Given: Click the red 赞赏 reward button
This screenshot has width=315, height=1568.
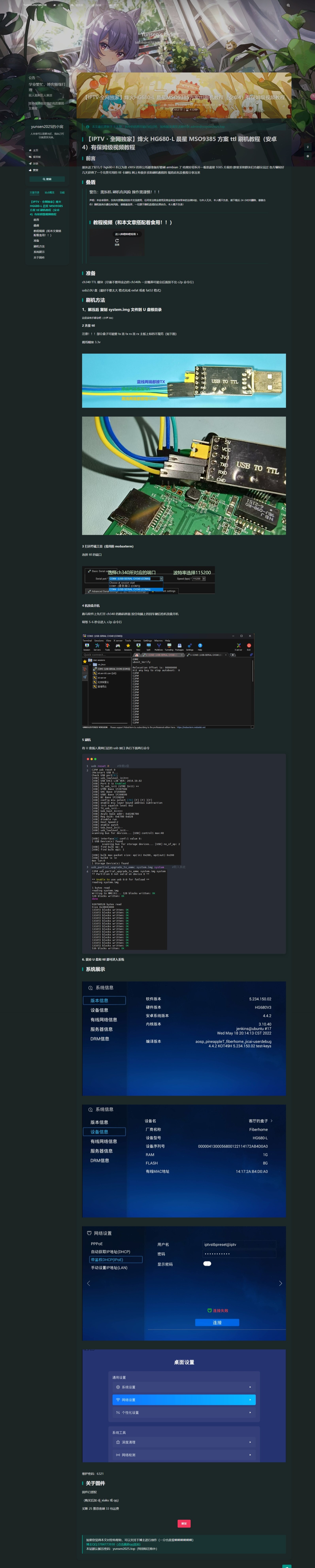Looking at the screenshot, I should point(184,1524).
